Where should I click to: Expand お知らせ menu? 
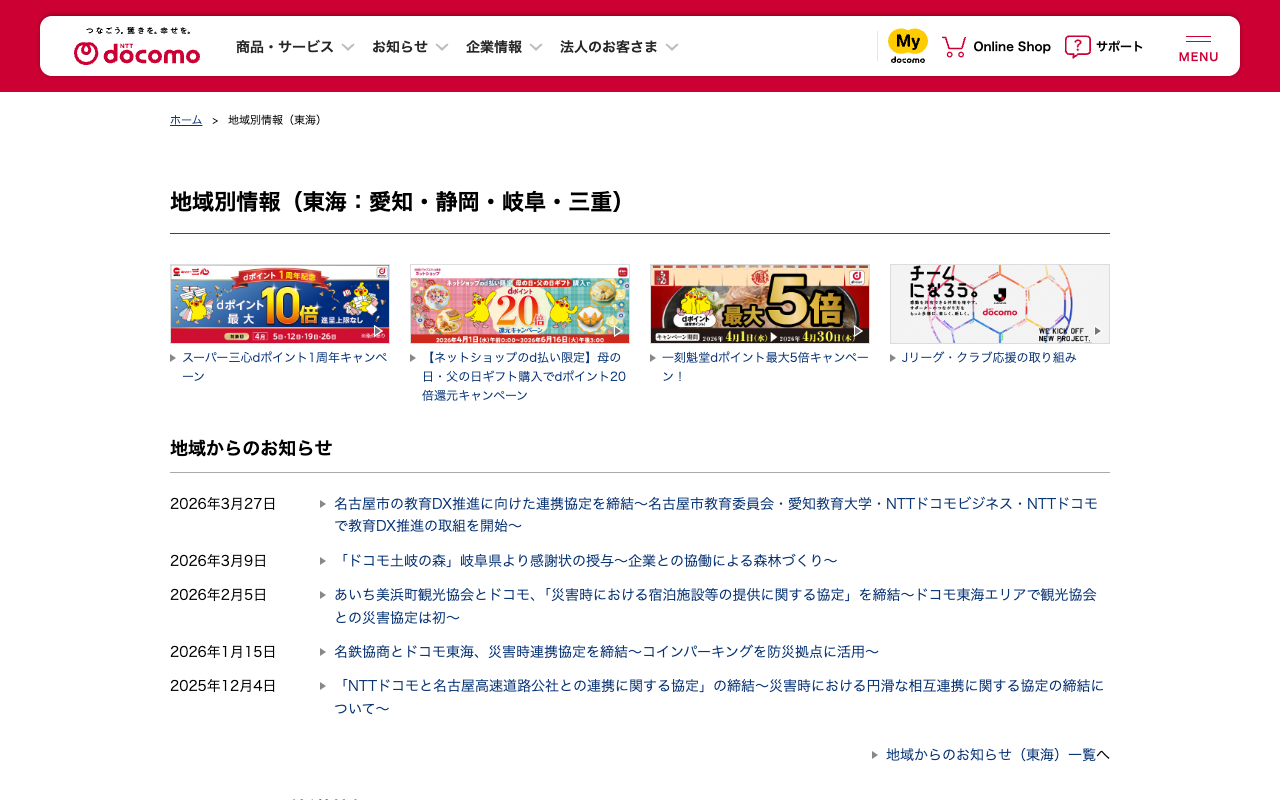pos(410,46)
